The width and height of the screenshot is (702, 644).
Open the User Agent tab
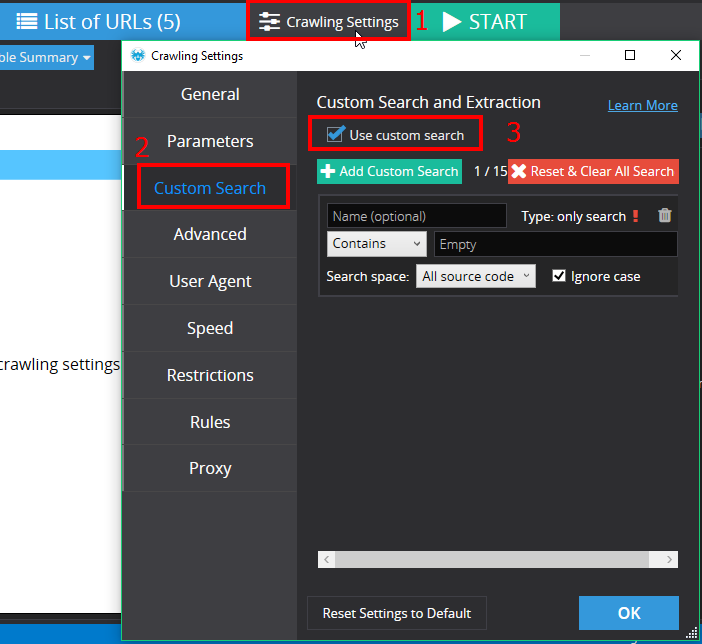tap(210, 281)
